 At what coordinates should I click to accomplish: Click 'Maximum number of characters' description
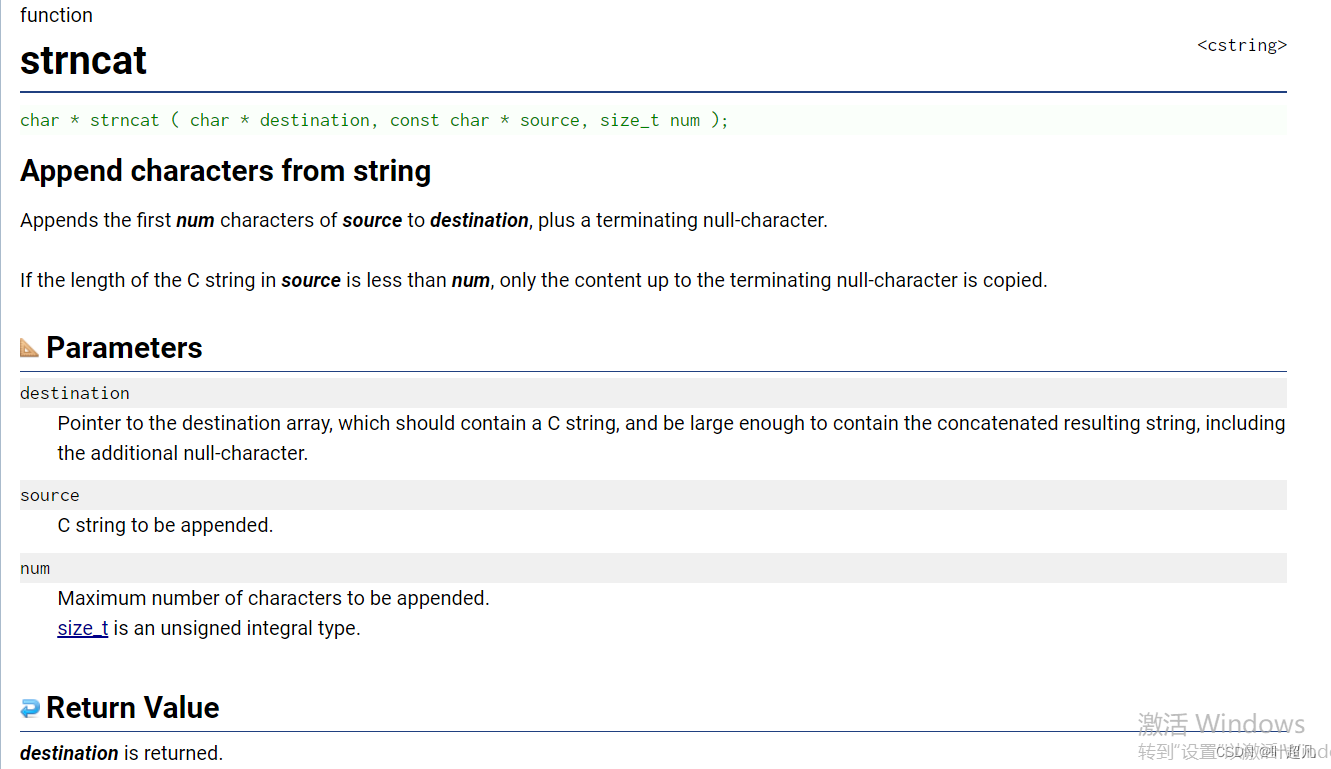point(273,598)
